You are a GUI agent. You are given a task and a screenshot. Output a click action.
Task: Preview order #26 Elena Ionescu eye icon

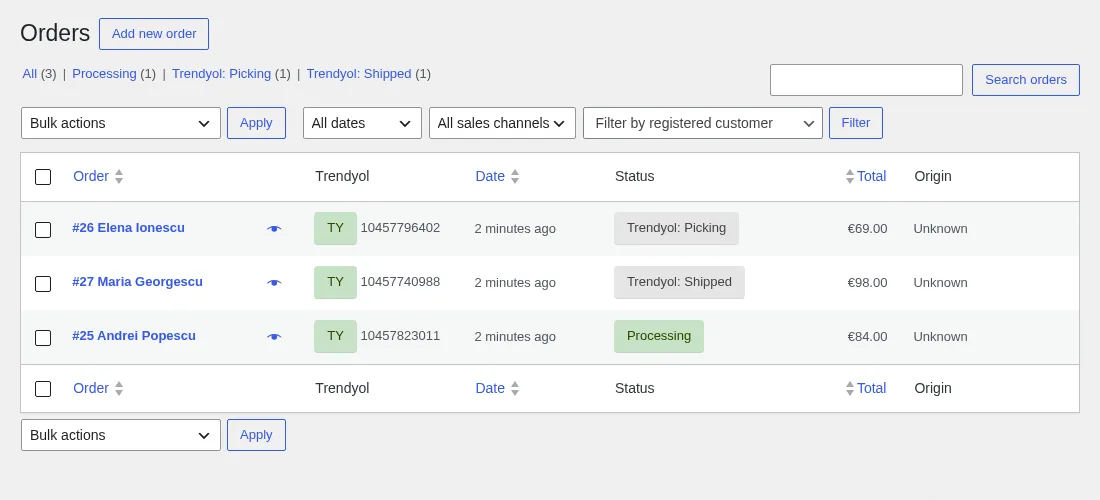point(274,229)
